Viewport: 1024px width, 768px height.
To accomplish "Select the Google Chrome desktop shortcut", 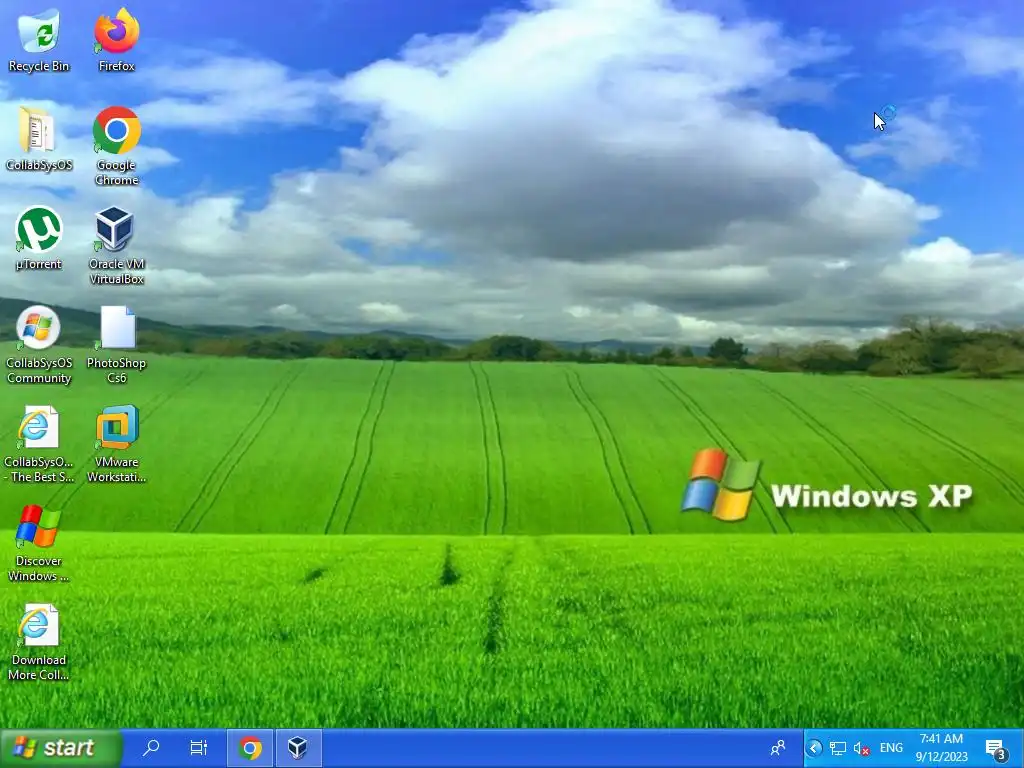I will (x=116, y=146).
